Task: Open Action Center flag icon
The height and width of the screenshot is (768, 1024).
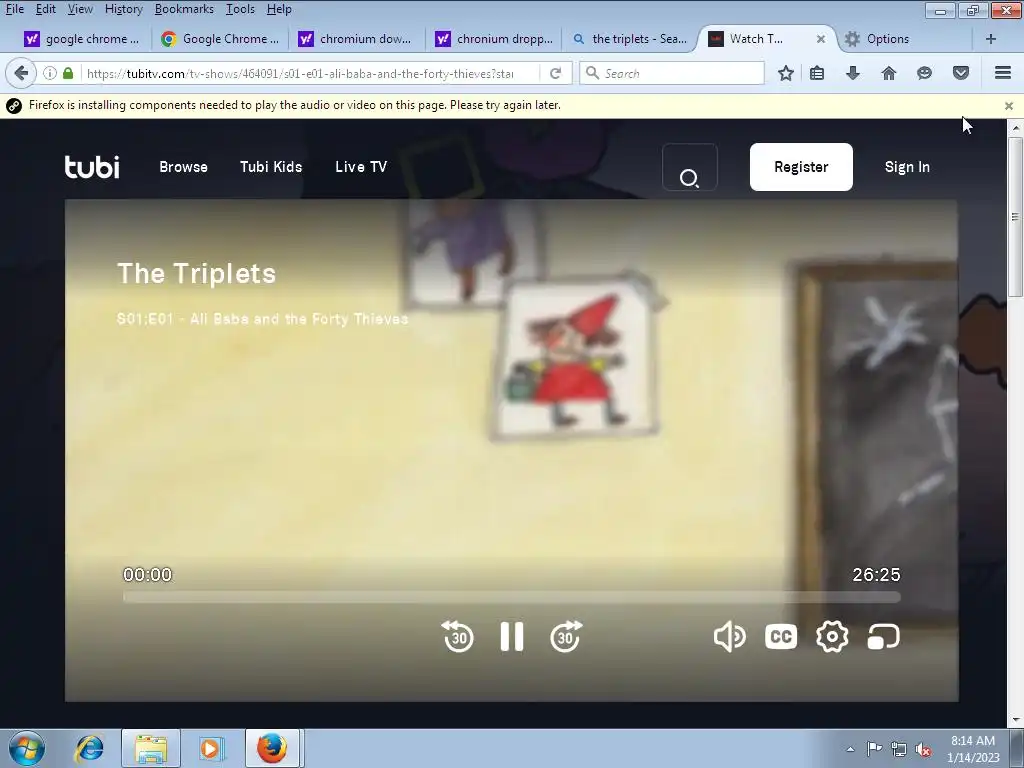Action: tap(874, 749)
